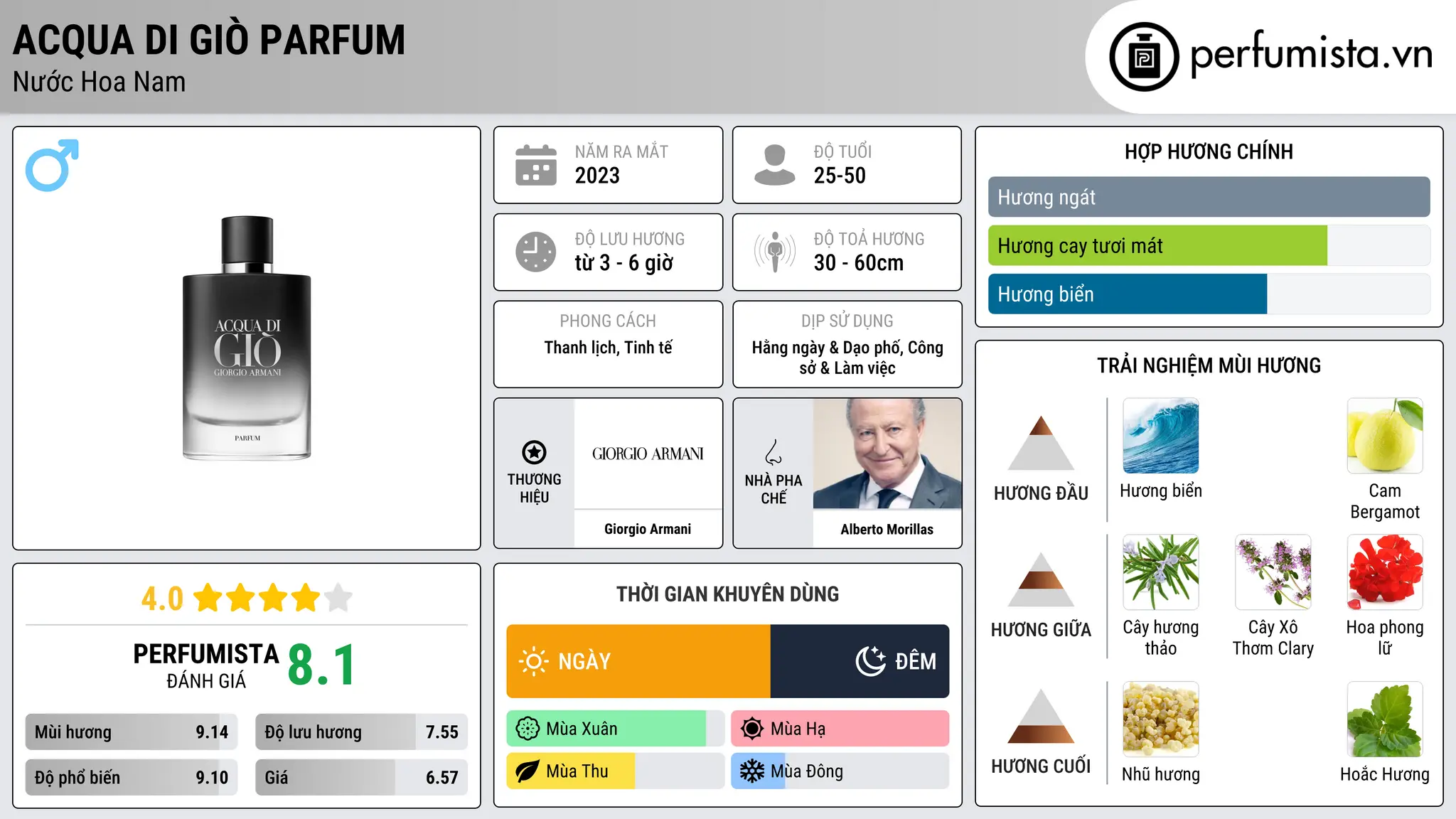Click the Giá 6.57 score bar
Screen dimensions: 1456x819
(x=361, y=777)
